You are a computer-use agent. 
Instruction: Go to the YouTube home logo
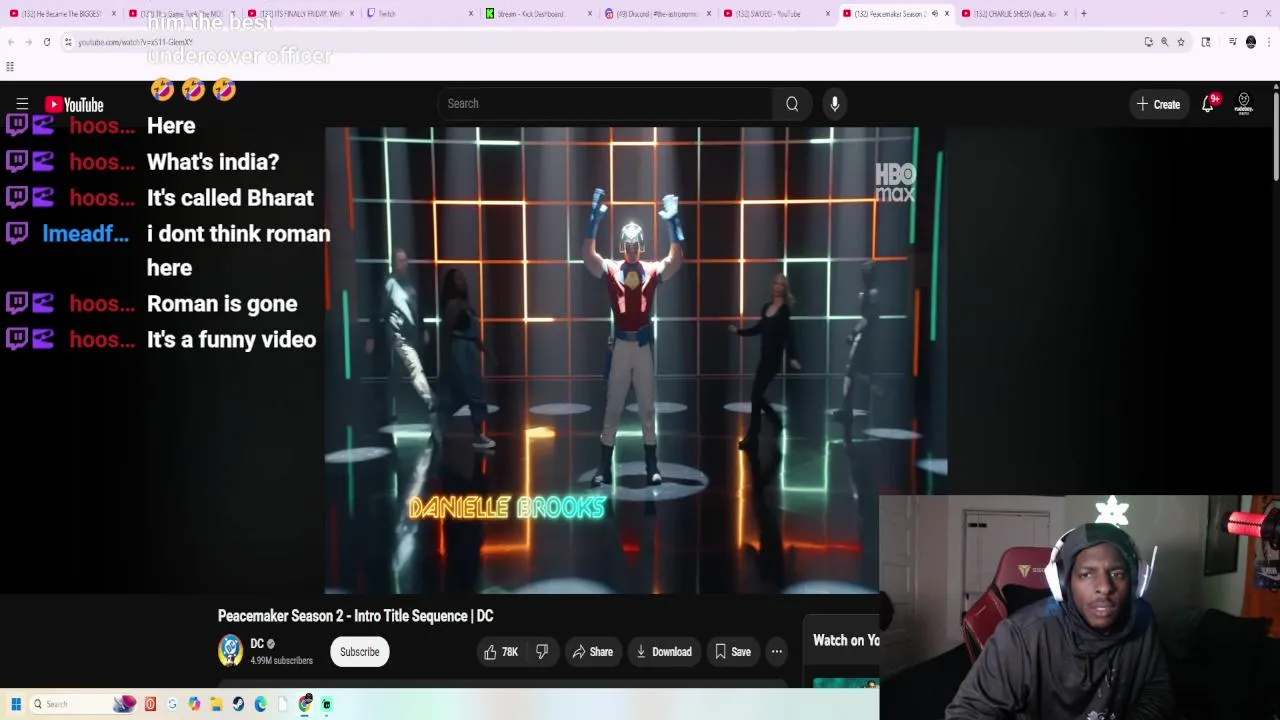point(74,104)
